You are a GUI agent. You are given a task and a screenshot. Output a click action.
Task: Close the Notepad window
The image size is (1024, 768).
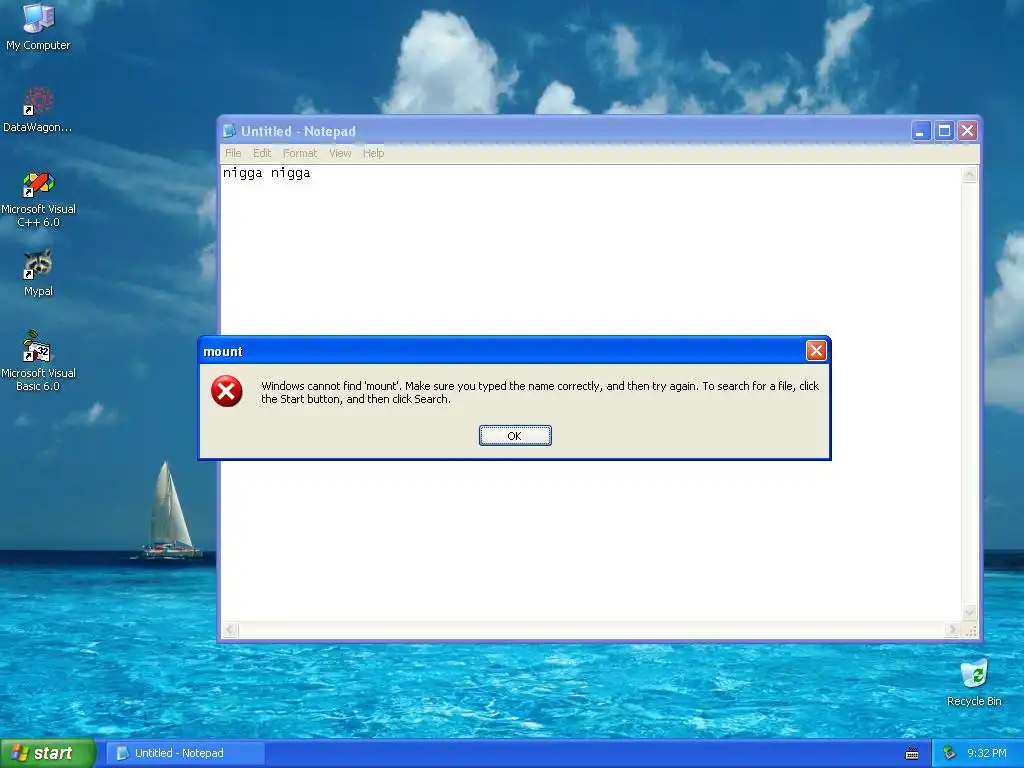pos(968,131)
